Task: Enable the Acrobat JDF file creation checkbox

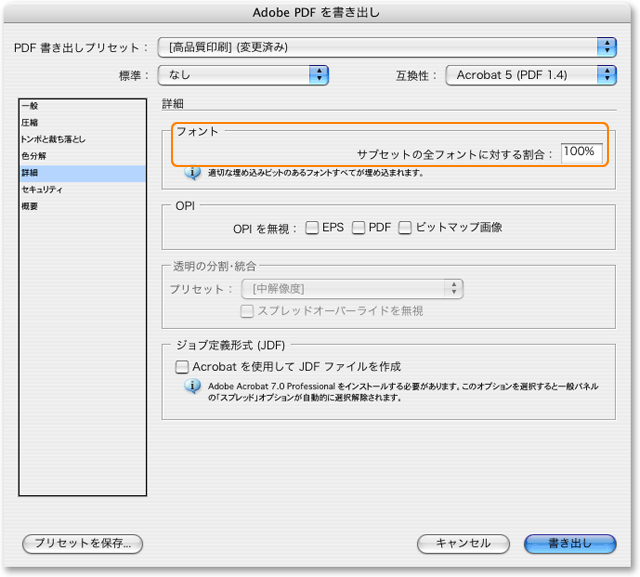Action: tap(182, 367)
